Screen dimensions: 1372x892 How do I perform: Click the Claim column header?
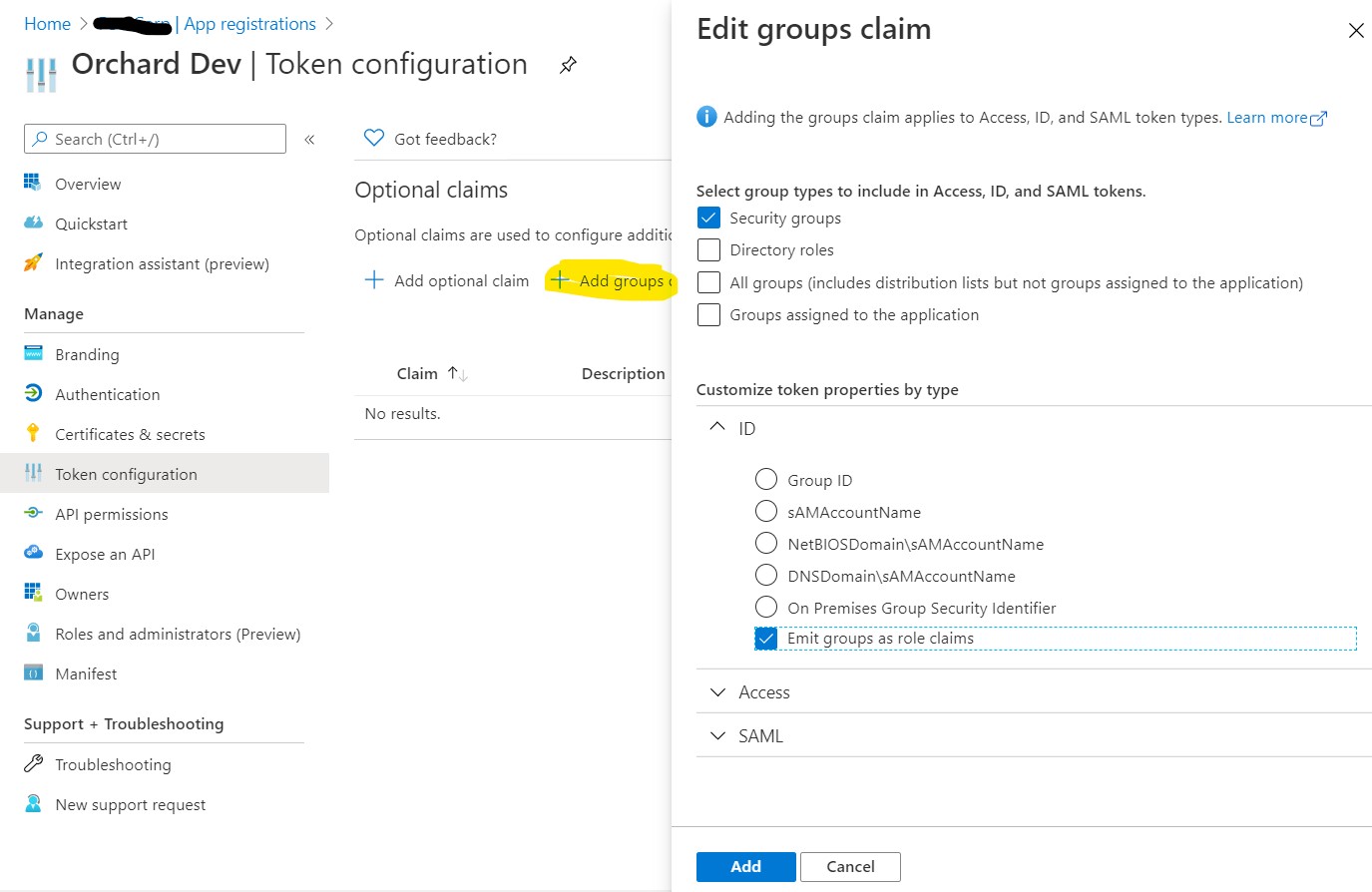(x=417, y=373)
